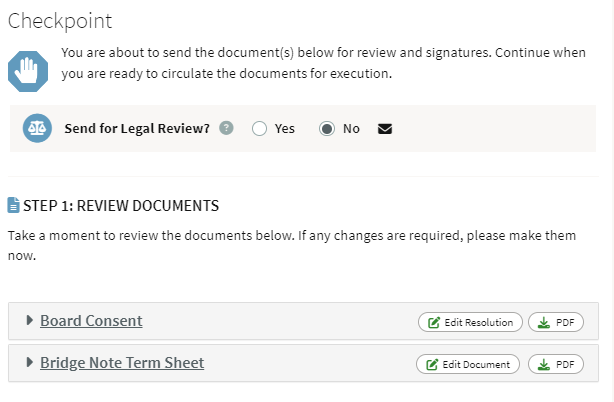Open the Bridge Note Term Sheet link
The width and height of the screenshot is (614, 402).
point(122,363)
